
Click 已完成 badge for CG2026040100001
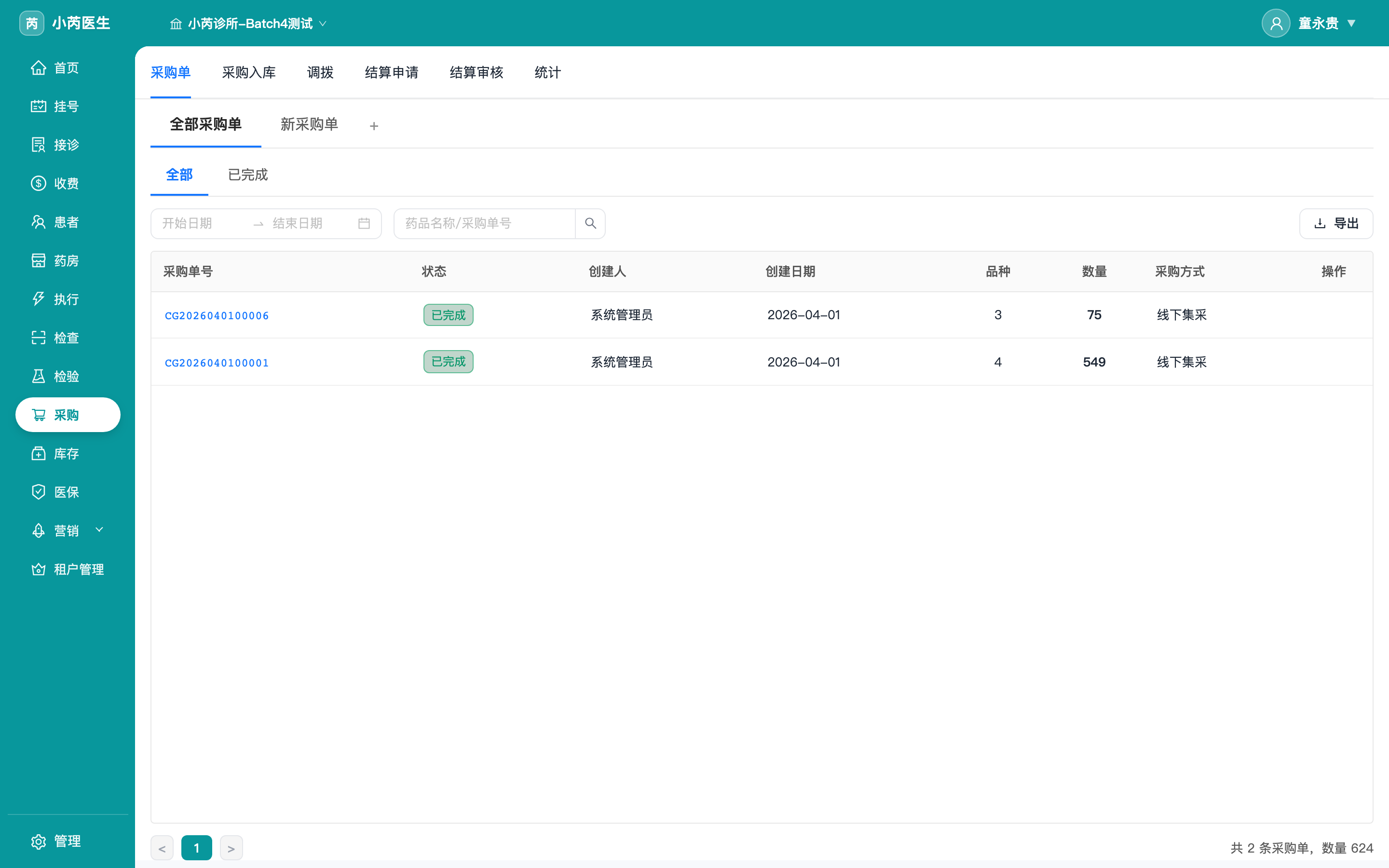[448, 362]
